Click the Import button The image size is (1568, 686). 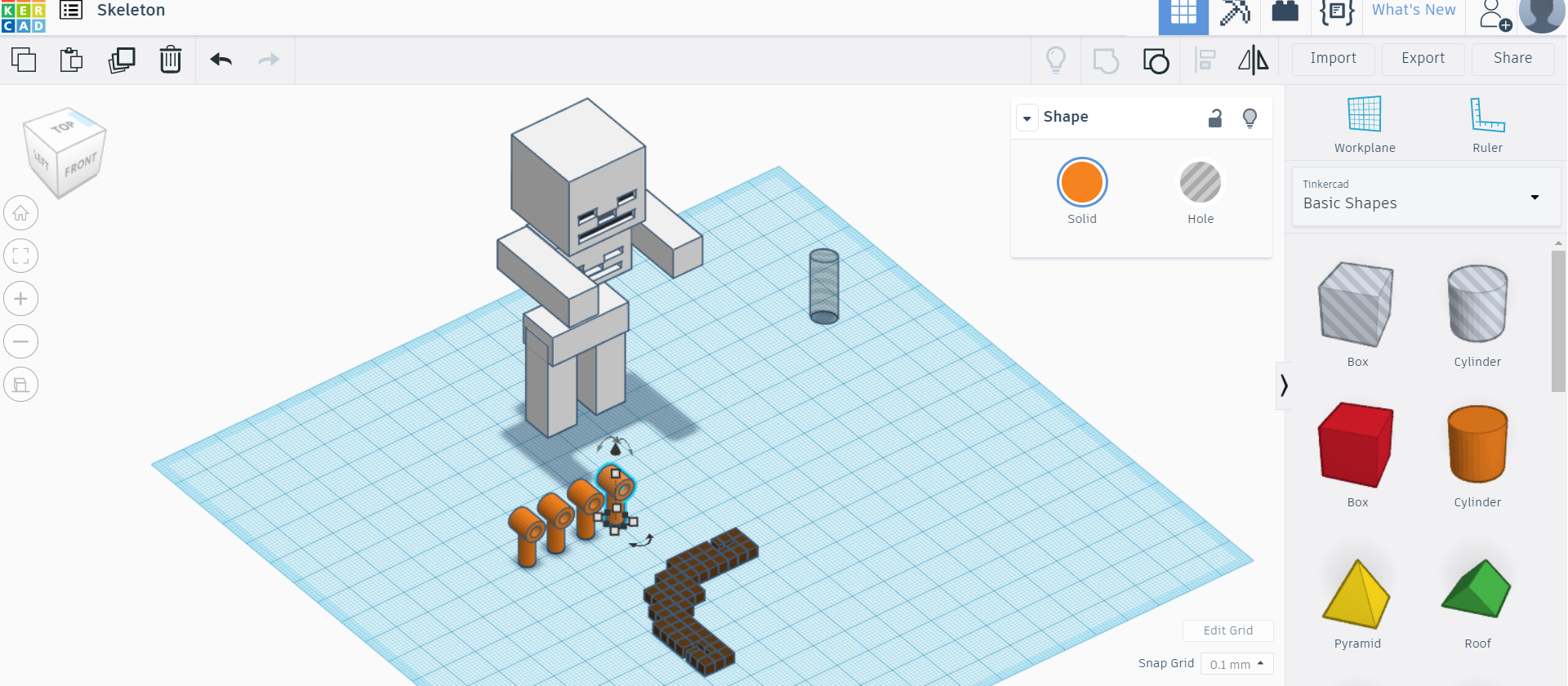tap(1333, 59)
